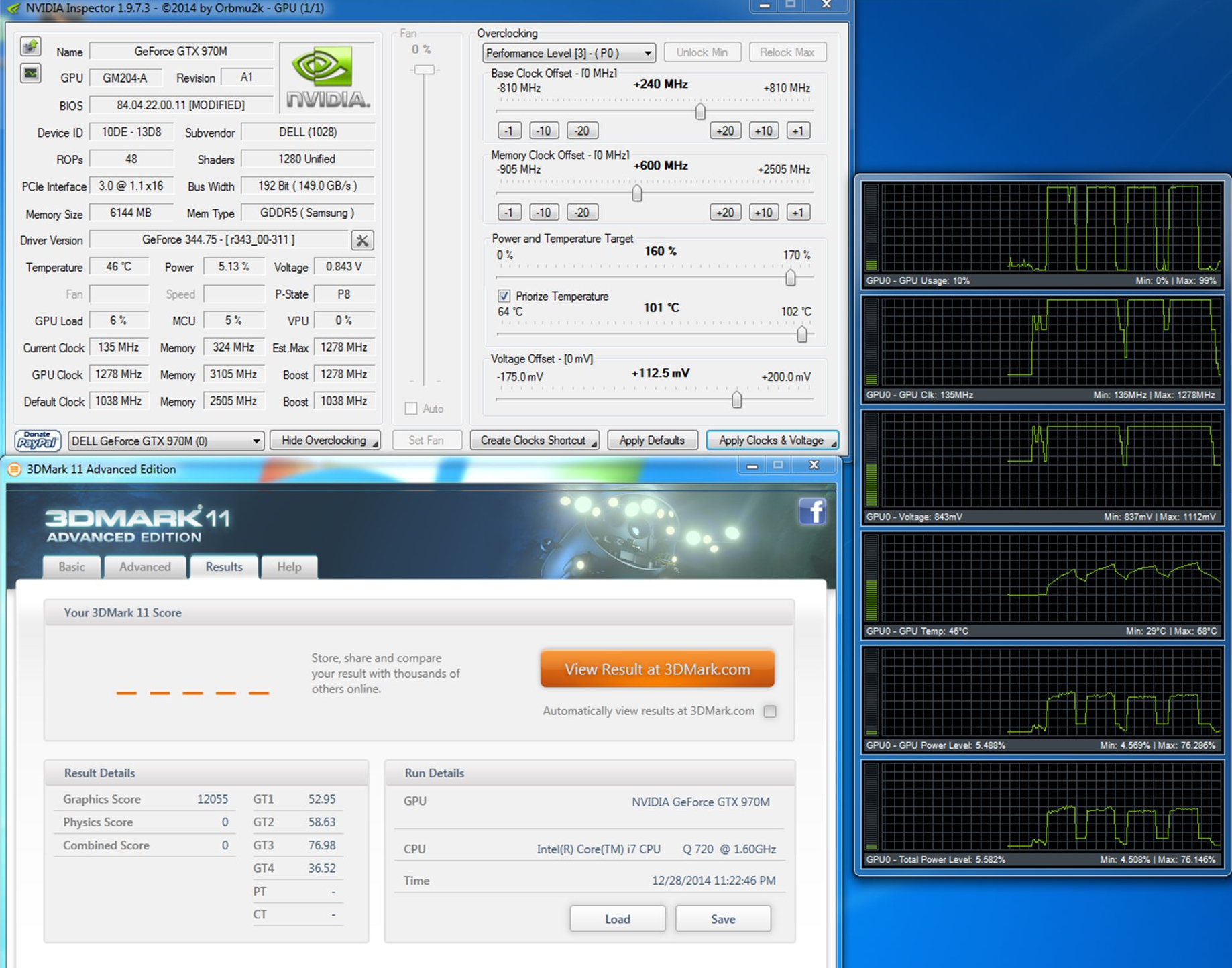This screenshot has width=1232, height=968.
Task: Click View Result at 3DMark.com
Action: (x=657, y=669)
